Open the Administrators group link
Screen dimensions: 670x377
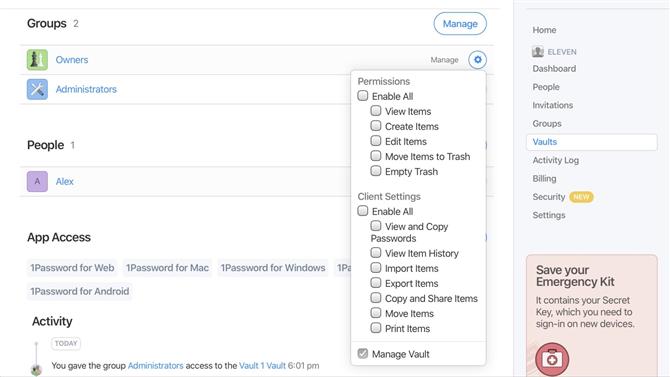point(86,89)
